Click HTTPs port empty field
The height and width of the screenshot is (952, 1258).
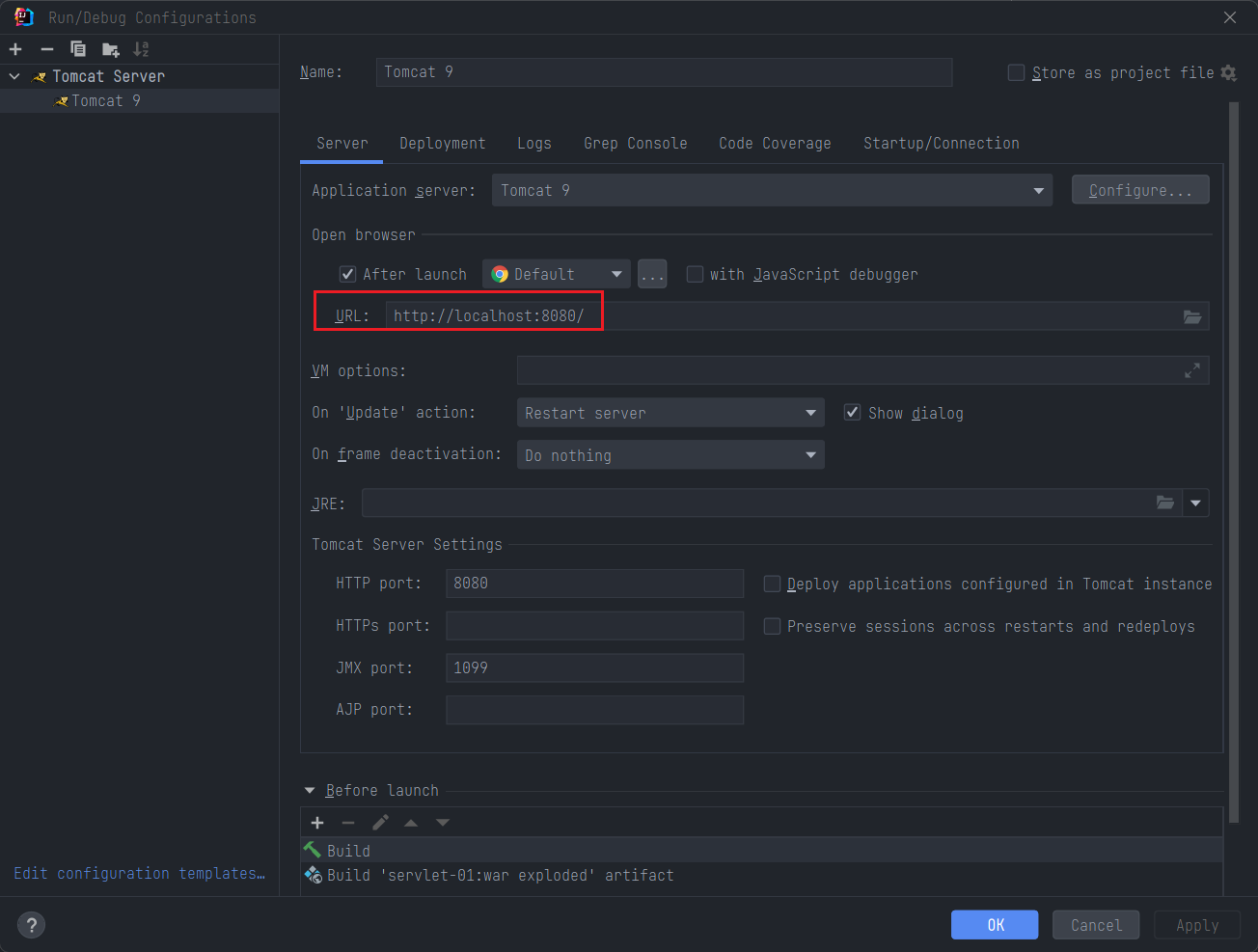594,626
